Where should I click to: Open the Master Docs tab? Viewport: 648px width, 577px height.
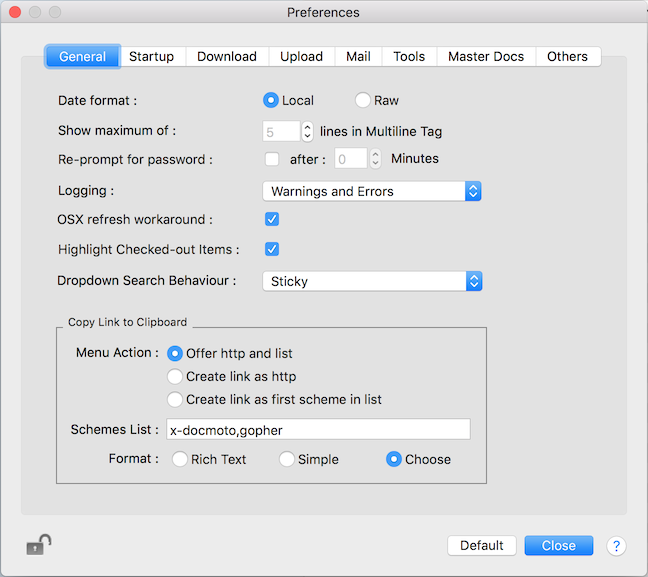(x=485, y=56)
